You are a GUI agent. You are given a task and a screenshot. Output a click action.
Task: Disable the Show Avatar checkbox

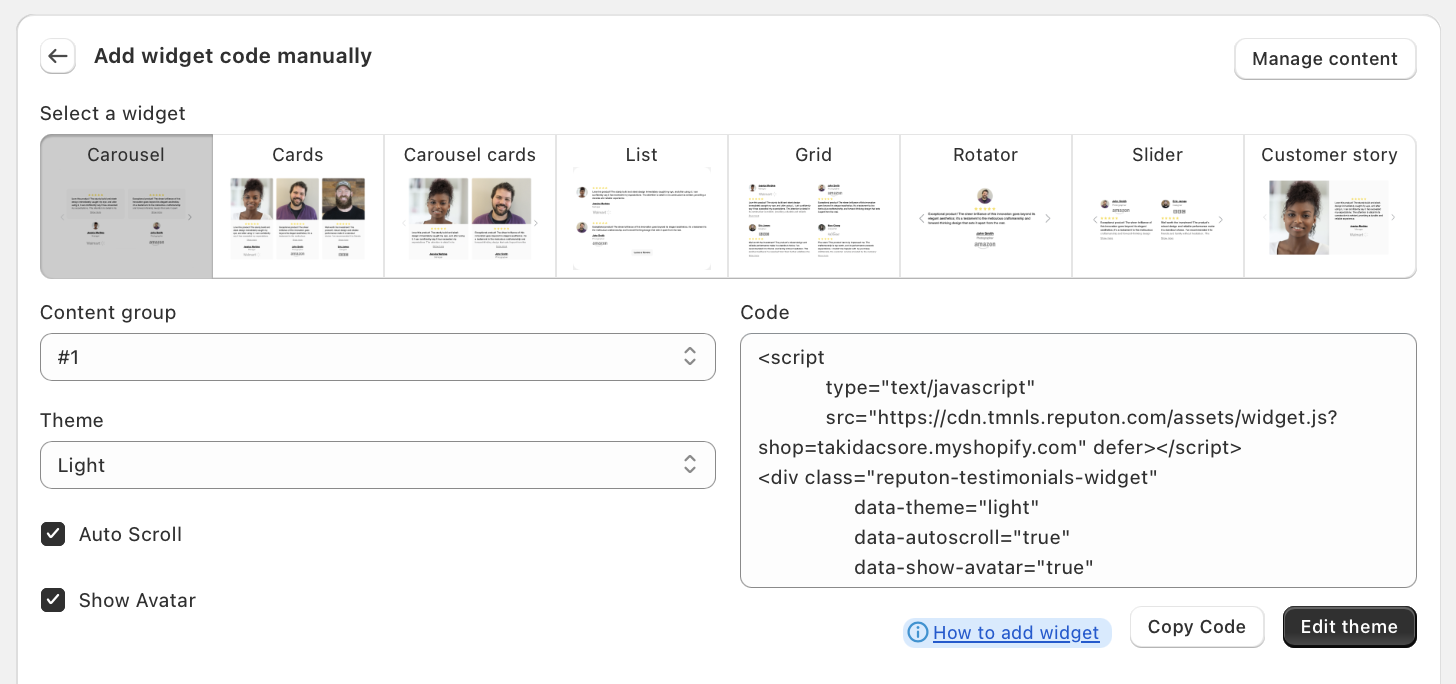(x=53, y=600)
